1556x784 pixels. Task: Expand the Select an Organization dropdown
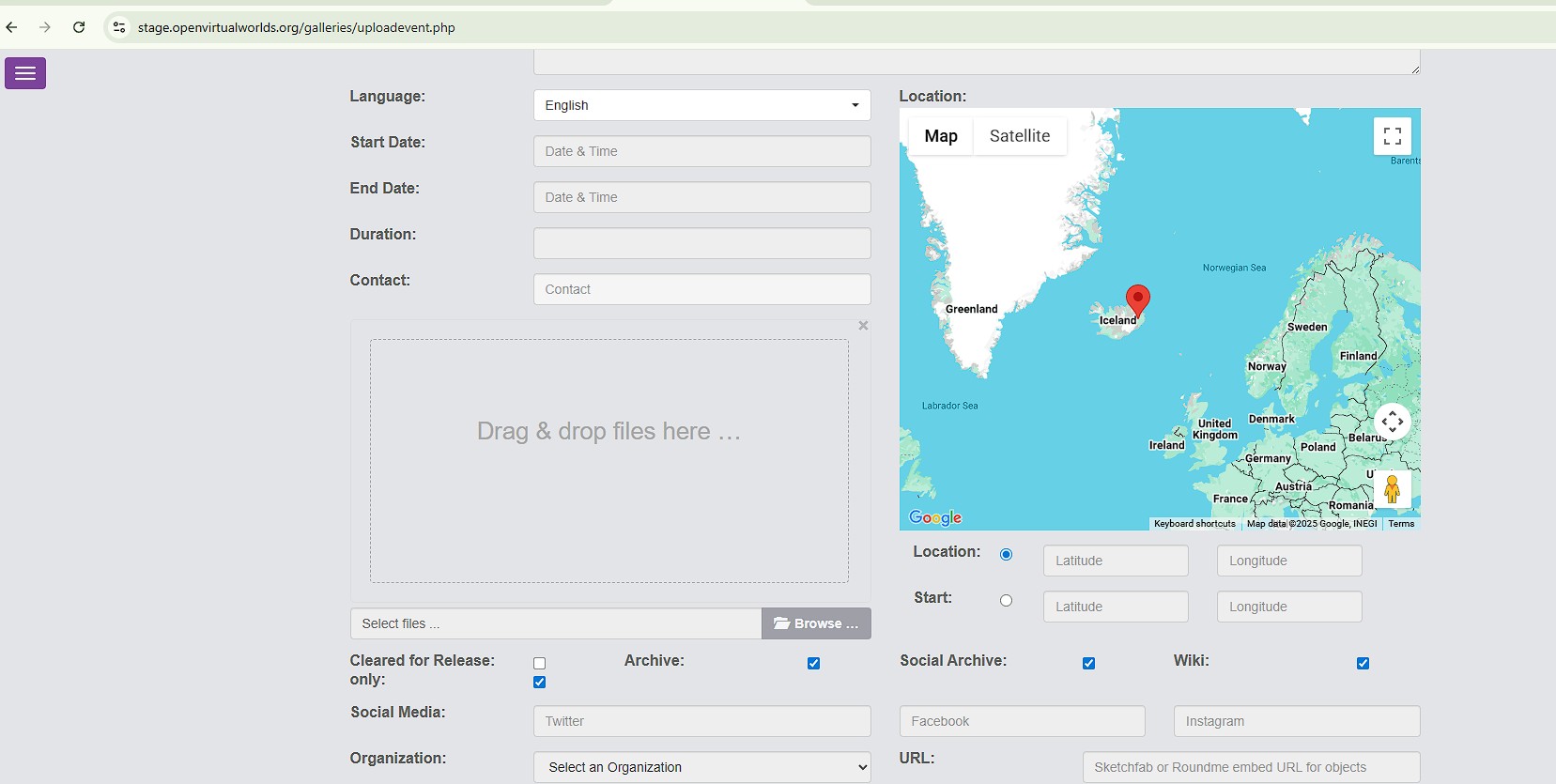point(701,767)
